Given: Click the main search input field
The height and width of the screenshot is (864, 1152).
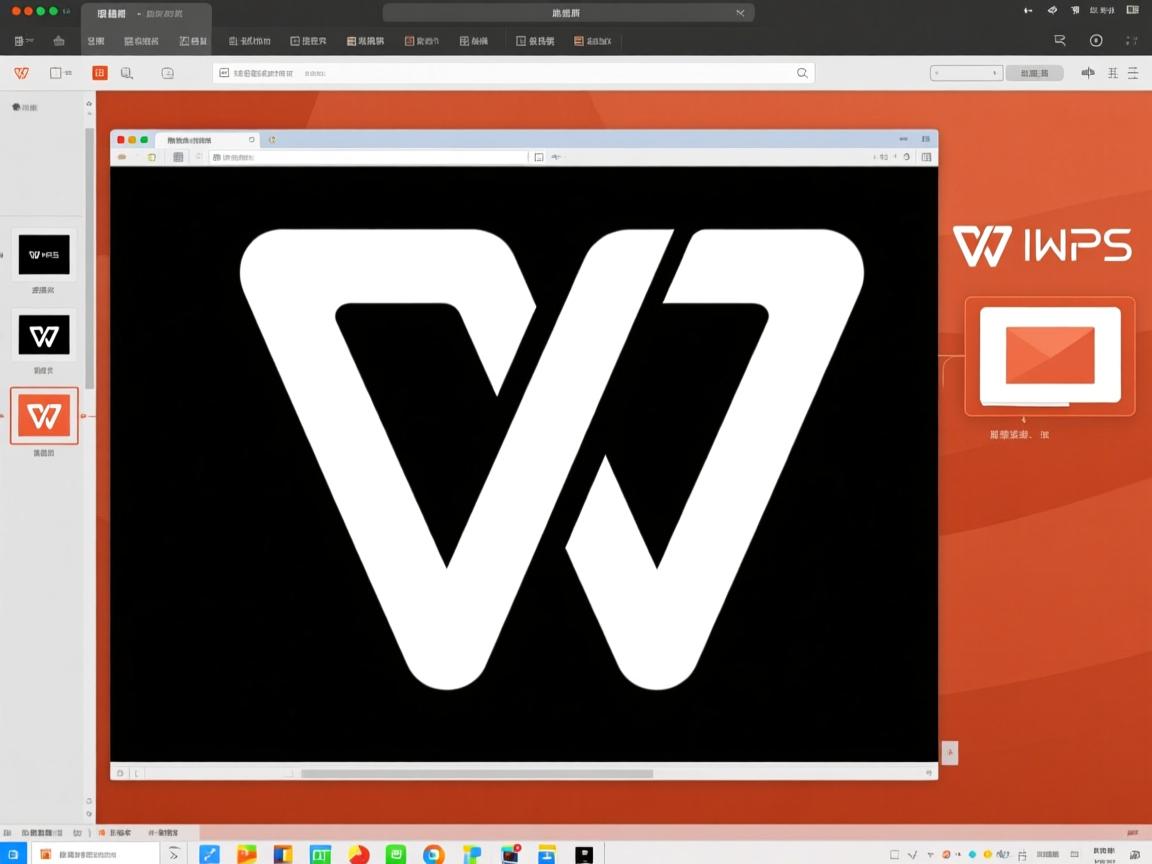Looking at the screenshot, I should tap(510, 73).
